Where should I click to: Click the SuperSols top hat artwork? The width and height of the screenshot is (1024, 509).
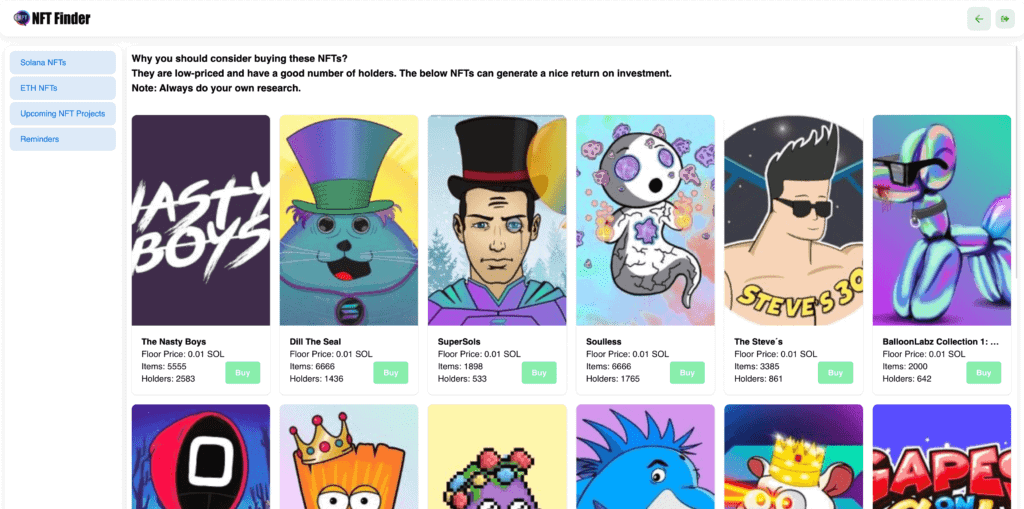[497, 220]
